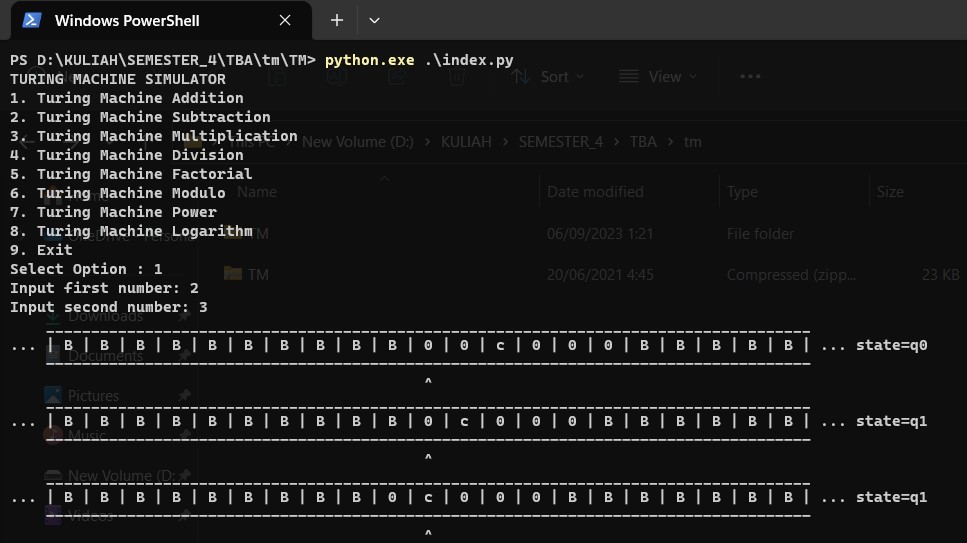Open a new terminal tab
The image size is (967, 543).
[337, 20]
